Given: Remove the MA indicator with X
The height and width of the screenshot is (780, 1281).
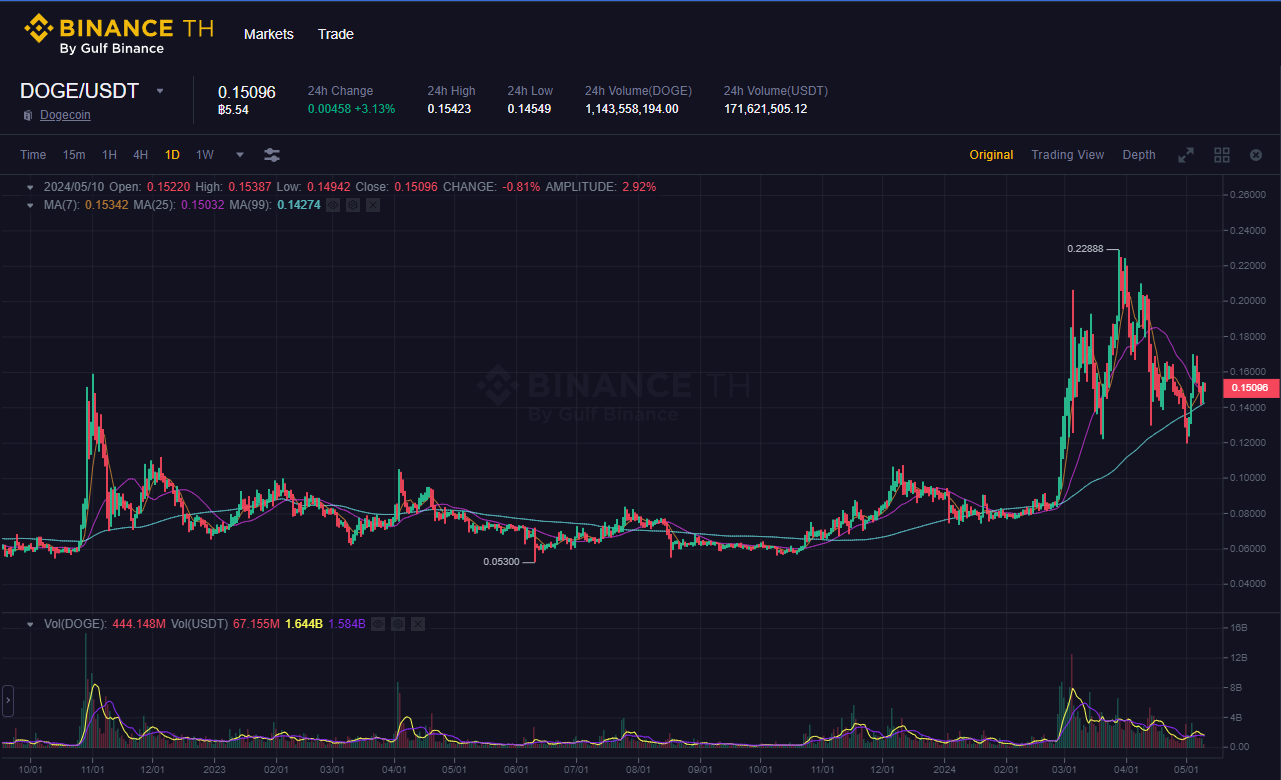Looking at the screenshot, I should 373,205.
